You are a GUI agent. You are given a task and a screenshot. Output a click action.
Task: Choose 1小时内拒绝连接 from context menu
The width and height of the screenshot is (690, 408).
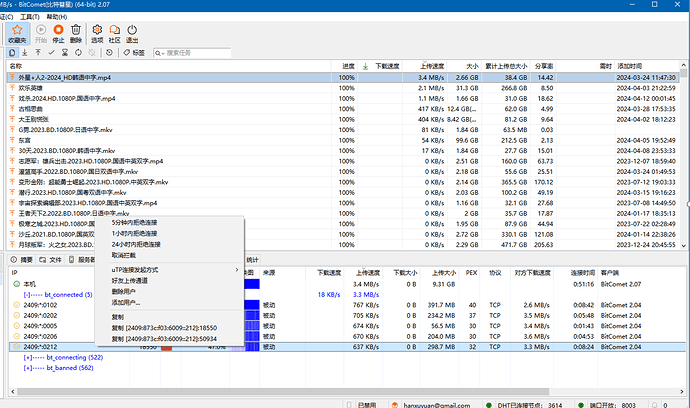134,233
